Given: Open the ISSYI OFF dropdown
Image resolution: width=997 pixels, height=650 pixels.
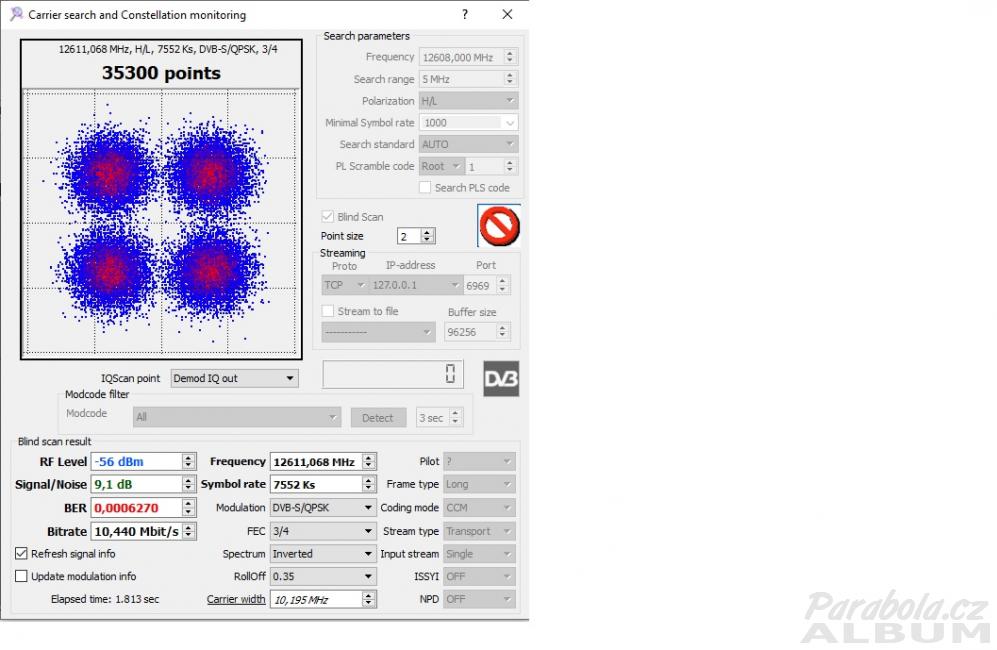Looking at the screenshot, I should [479, 576].
